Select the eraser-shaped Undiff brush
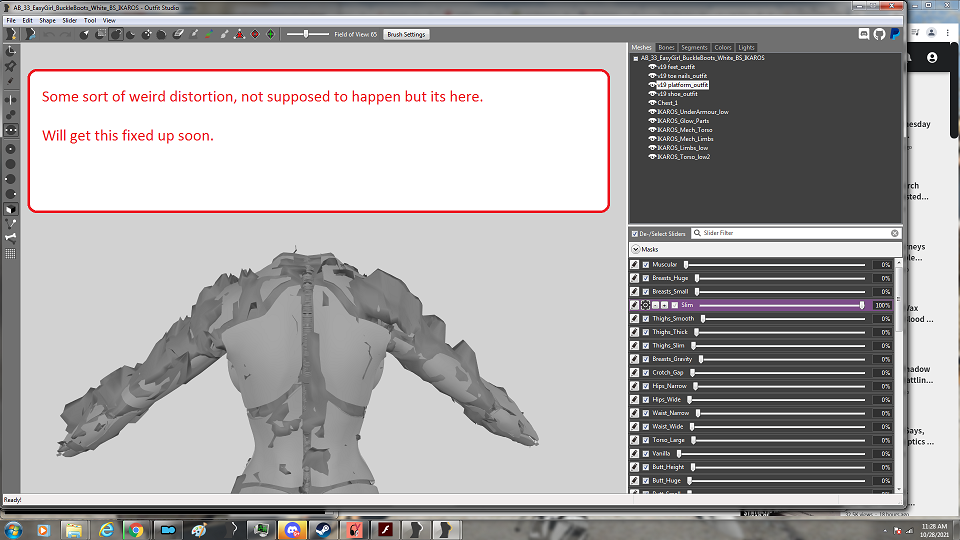The width and height of the screenshot is (960, 540). pyautogui.click(x=178, y=34)
